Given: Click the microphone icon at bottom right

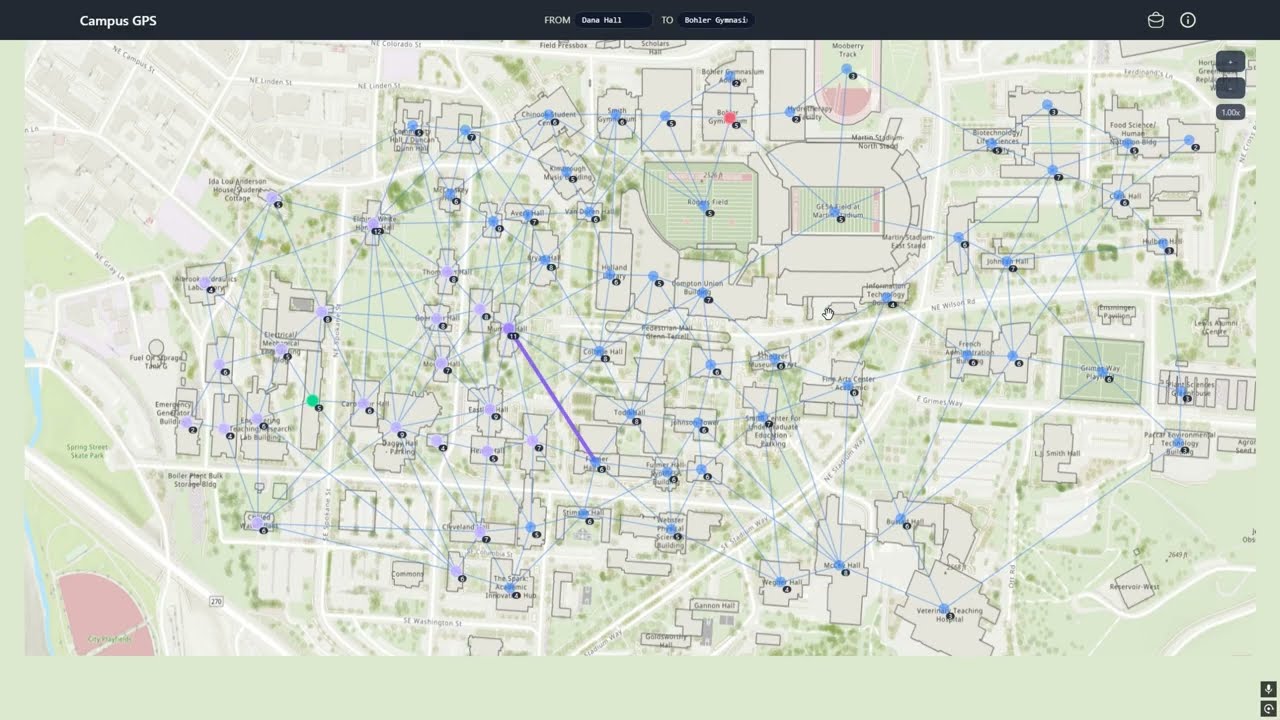Looking at the screenshot, I should tap(1268, 689).
